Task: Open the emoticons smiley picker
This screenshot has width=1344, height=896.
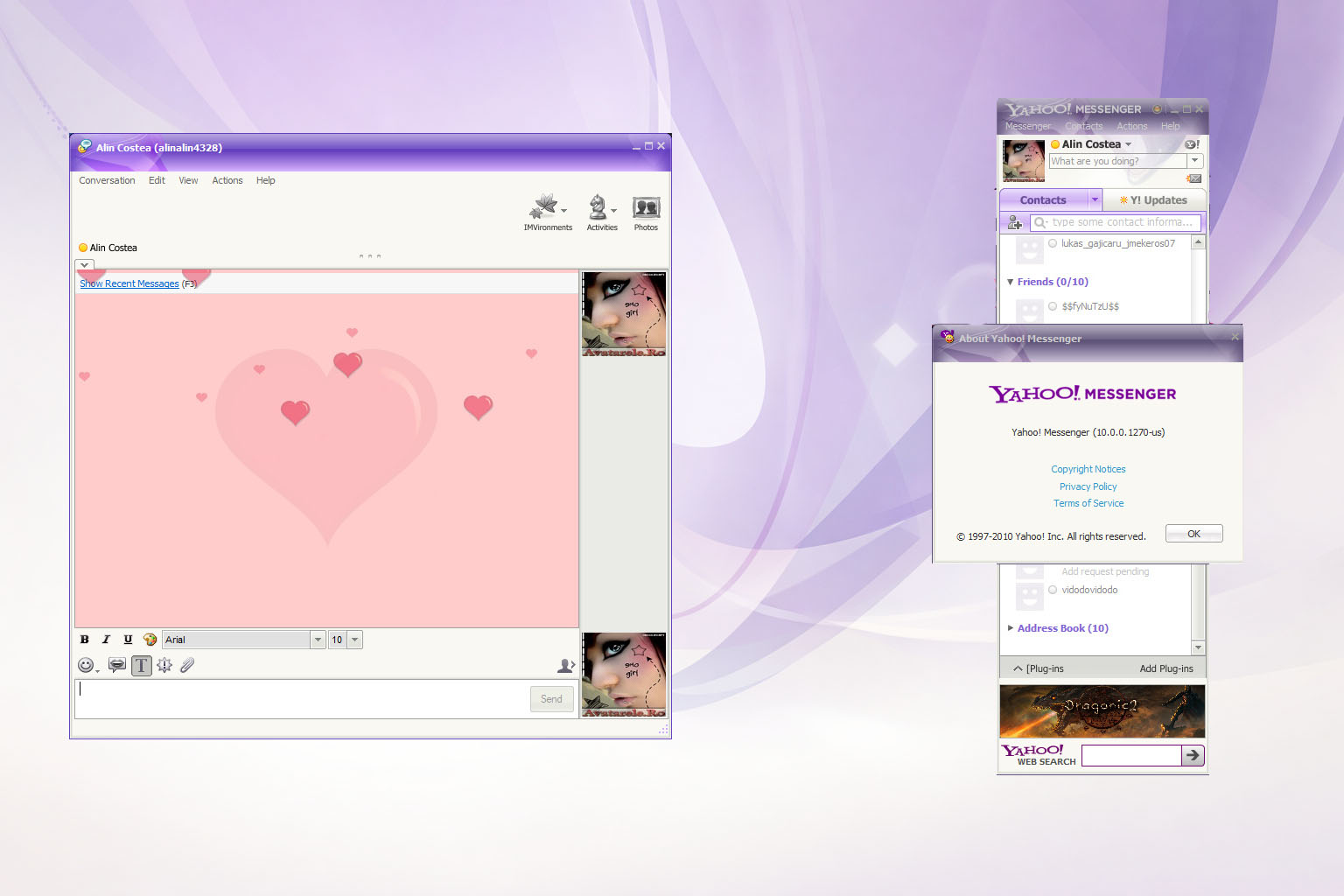Action: point(87,665)
